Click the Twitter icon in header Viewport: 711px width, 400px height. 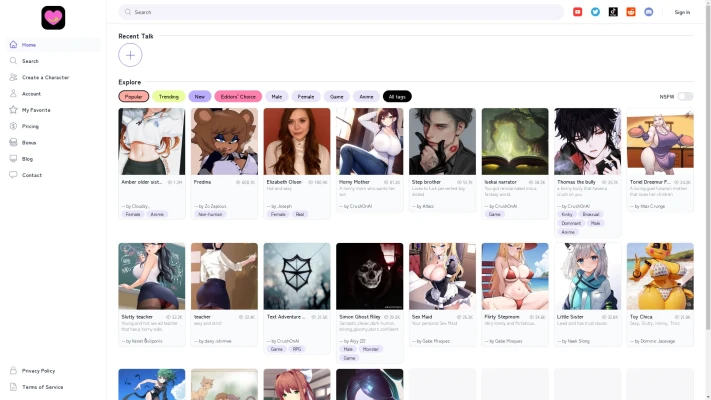pos(595,12)
